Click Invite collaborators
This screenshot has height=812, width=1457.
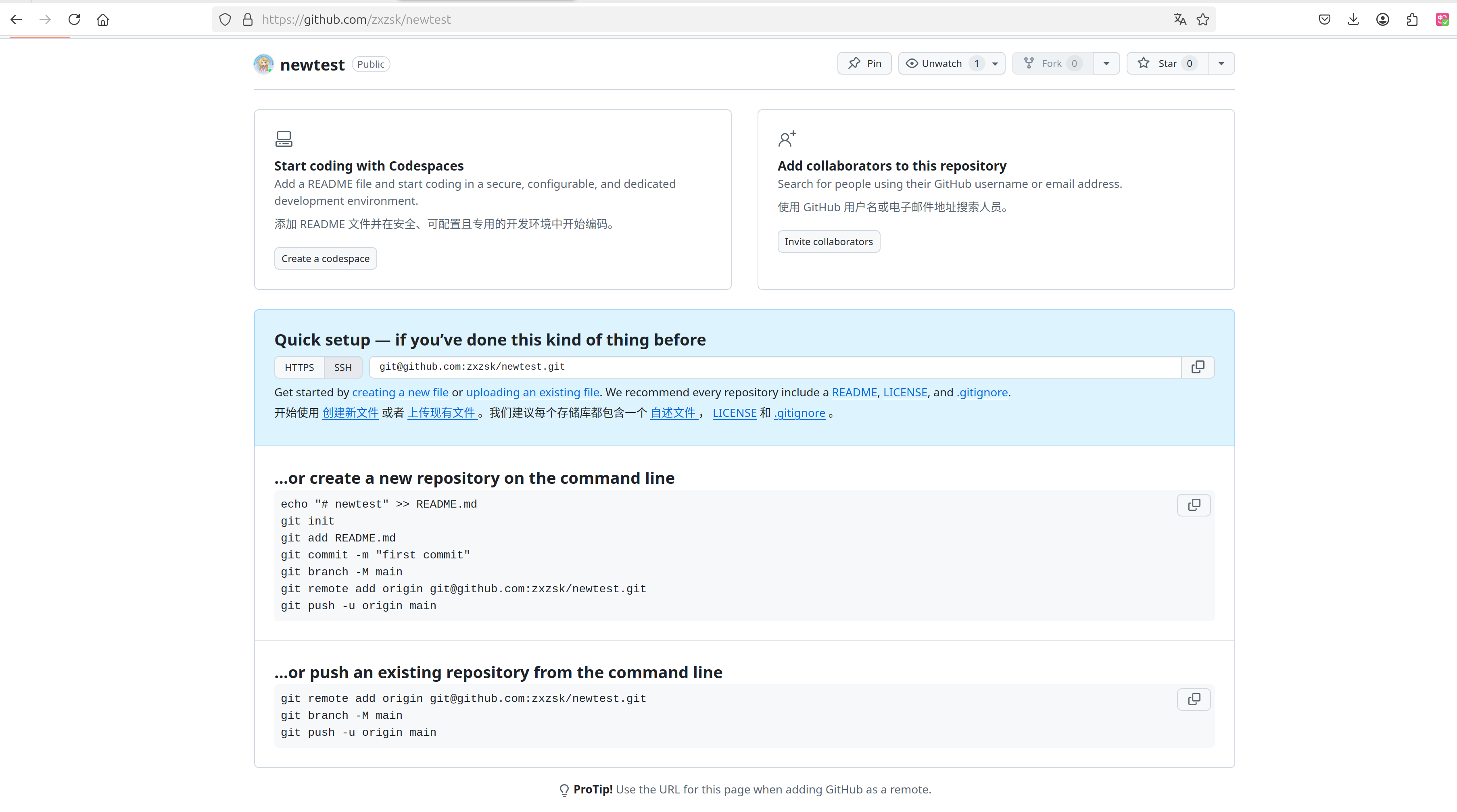point(829,242)
